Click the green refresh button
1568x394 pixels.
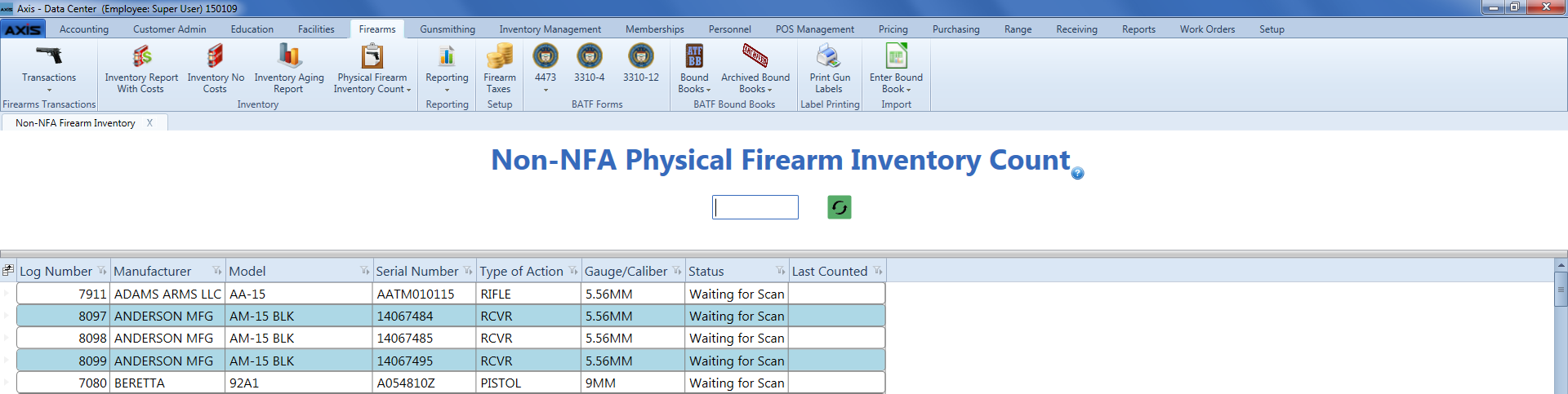[840, 207]
